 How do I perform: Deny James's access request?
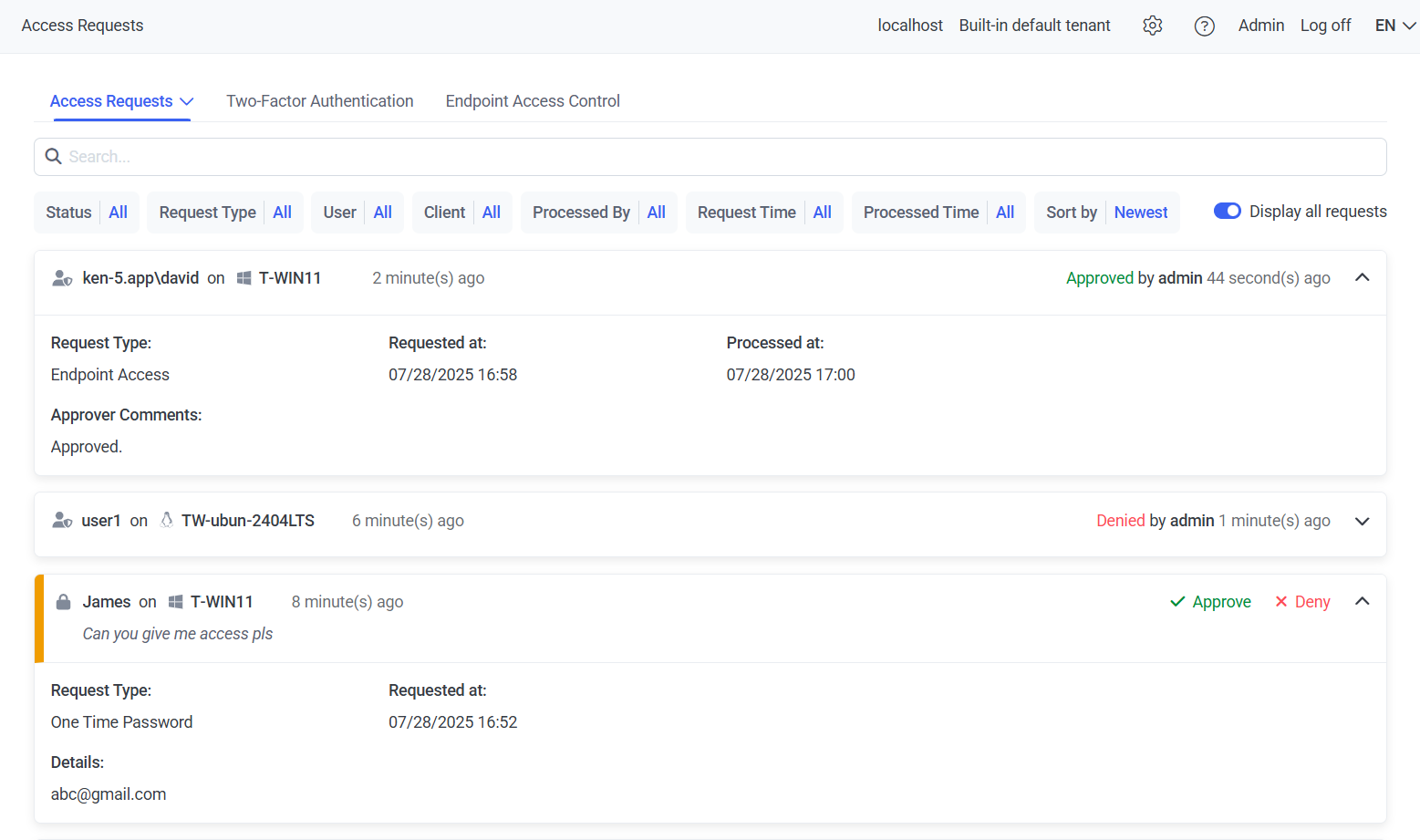click(1302, 602)
